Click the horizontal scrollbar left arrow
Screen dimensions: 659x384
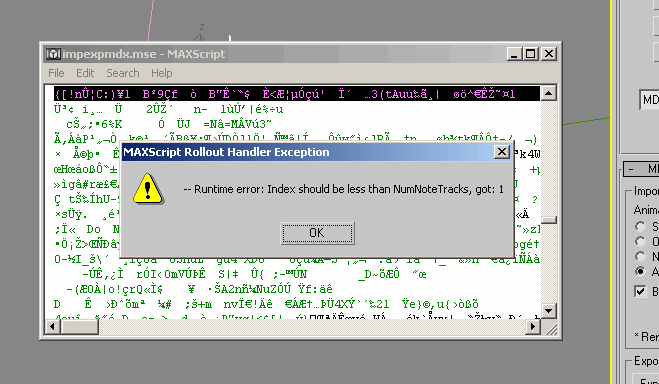tap(53, 326)
